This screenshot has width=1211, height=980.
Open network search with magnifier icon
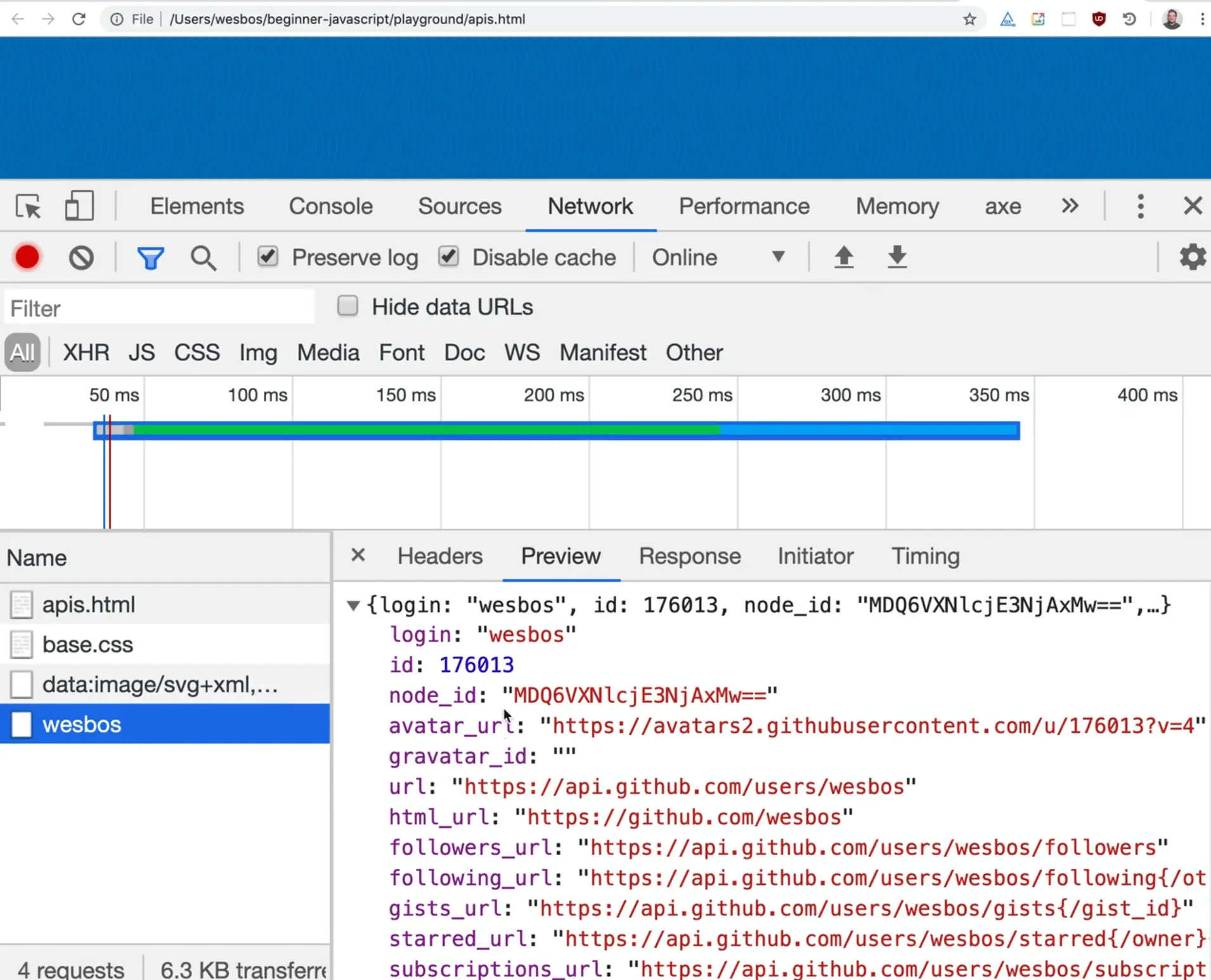pos(203,258)
